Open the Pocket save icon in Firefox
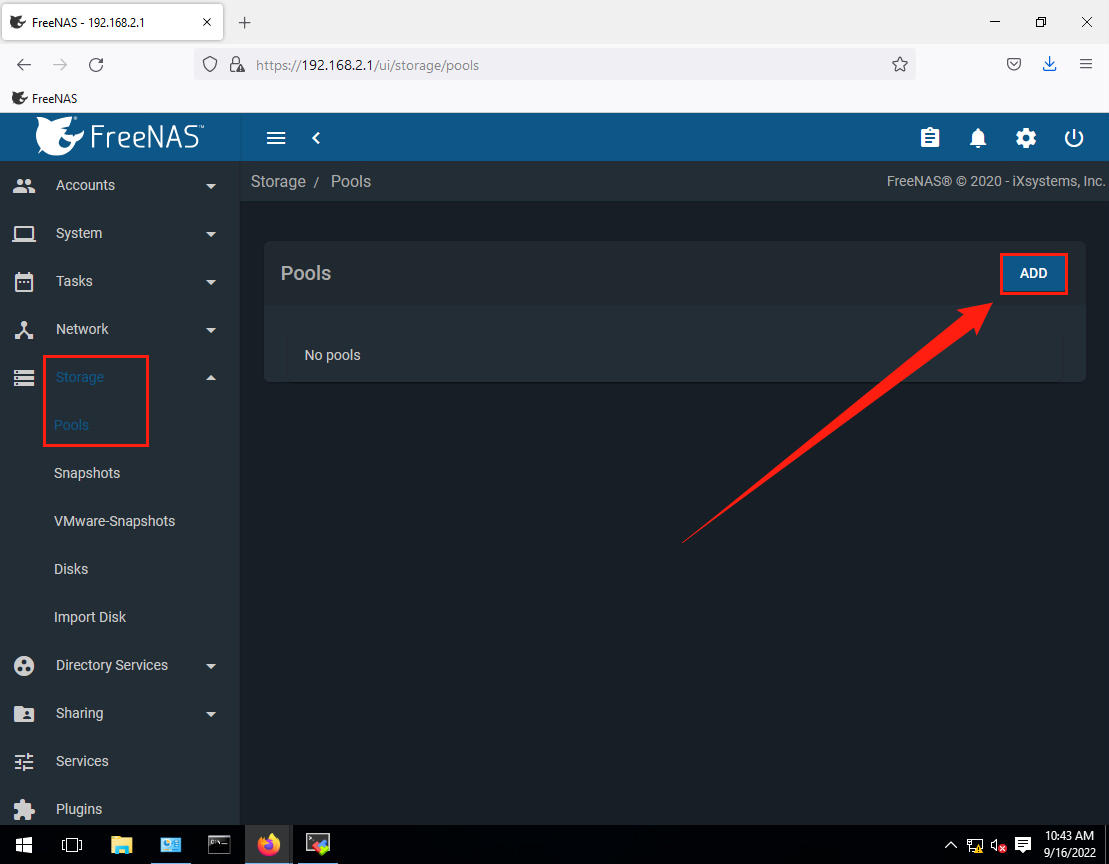 tap(1014, 64)
